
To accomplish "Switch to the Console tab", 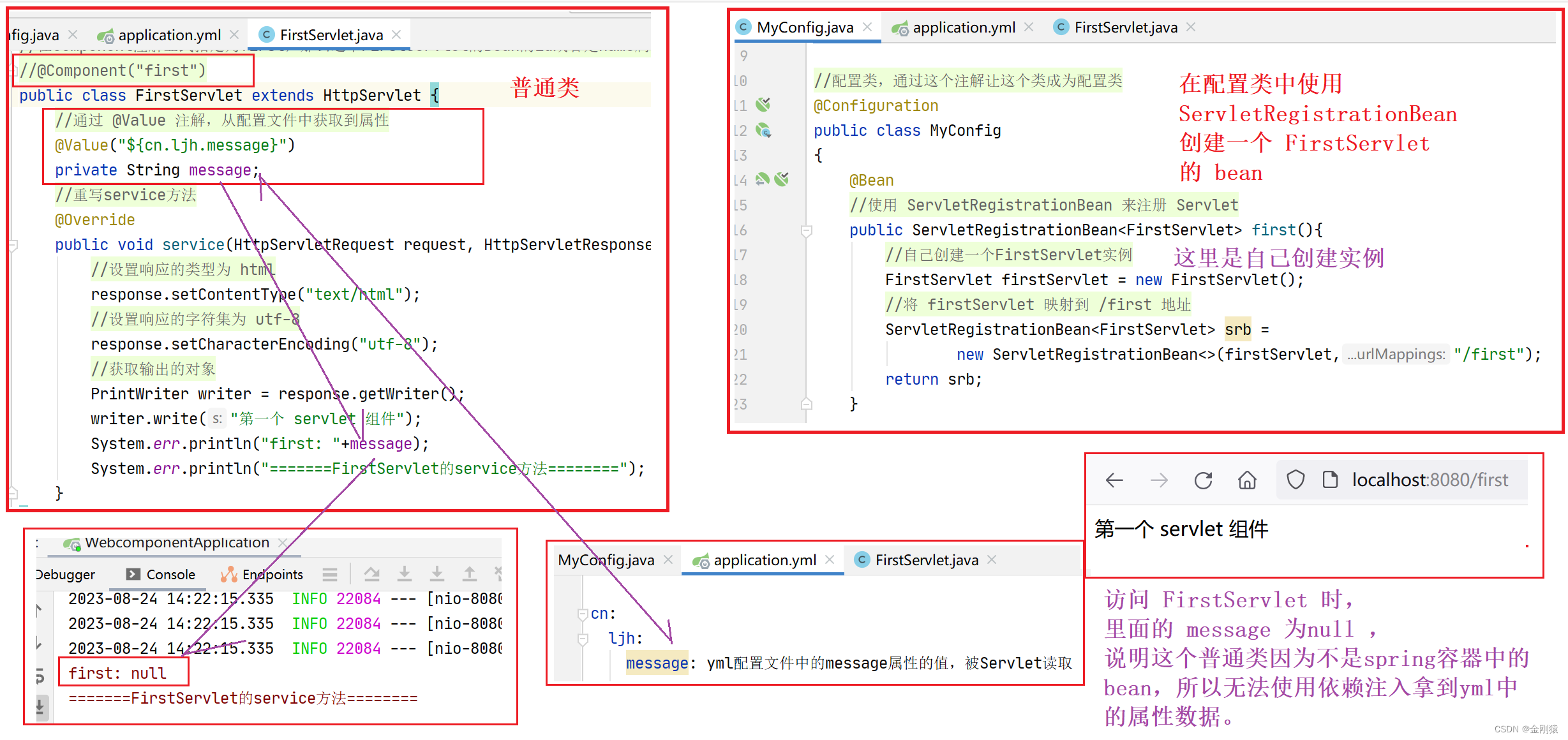I will coord(161,575).
